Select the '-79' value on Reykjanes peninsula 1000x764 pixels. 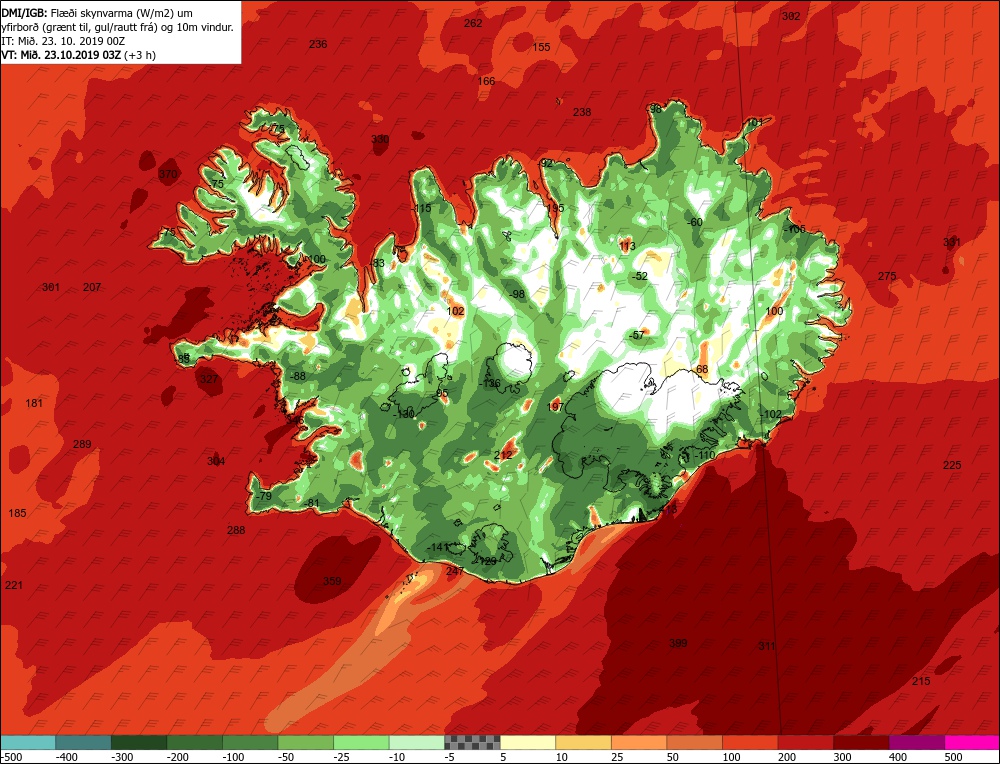pyautogui.click(x=263, y=496)
